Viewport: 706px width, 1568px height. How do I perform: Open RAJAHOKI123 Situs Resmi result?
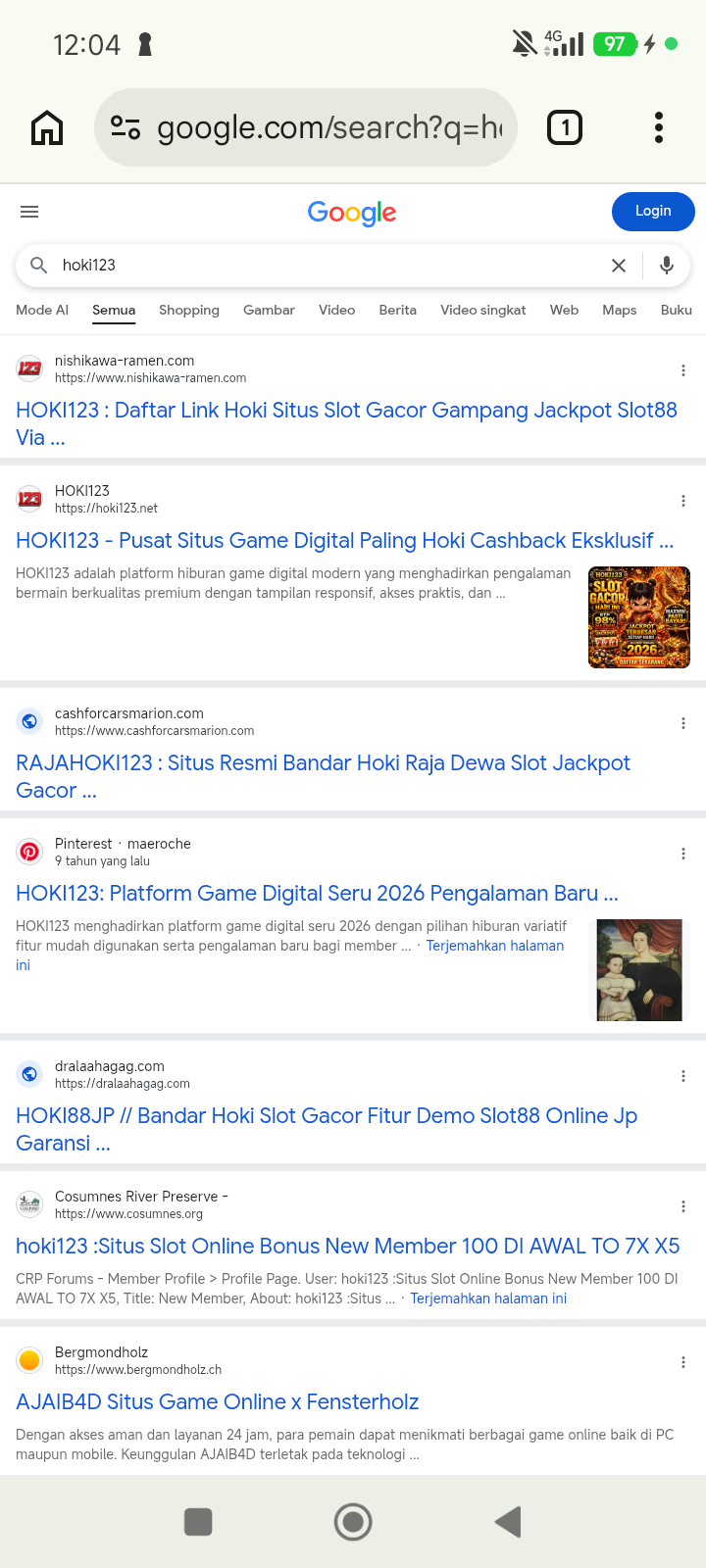click(x=323, y=777)
